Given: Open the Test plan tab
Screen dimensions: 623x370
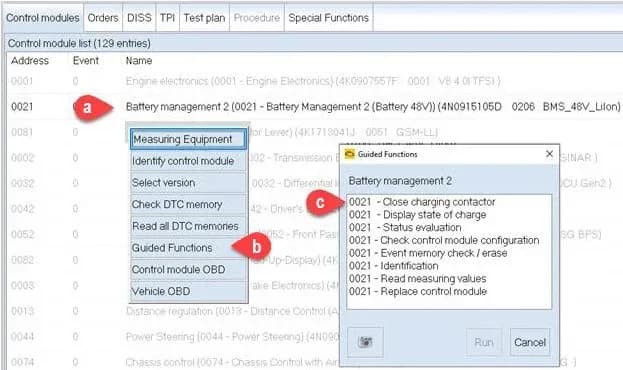Looking at the screenshot, I should (x=204, y=18).
